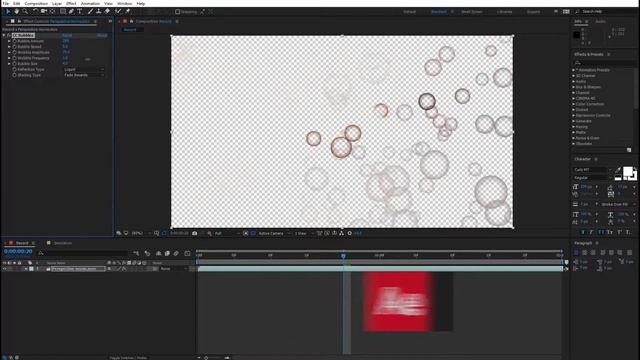Screen dimensions: 640x360
Task: Switch to the Audio panel tab
Action: (600, 22)
